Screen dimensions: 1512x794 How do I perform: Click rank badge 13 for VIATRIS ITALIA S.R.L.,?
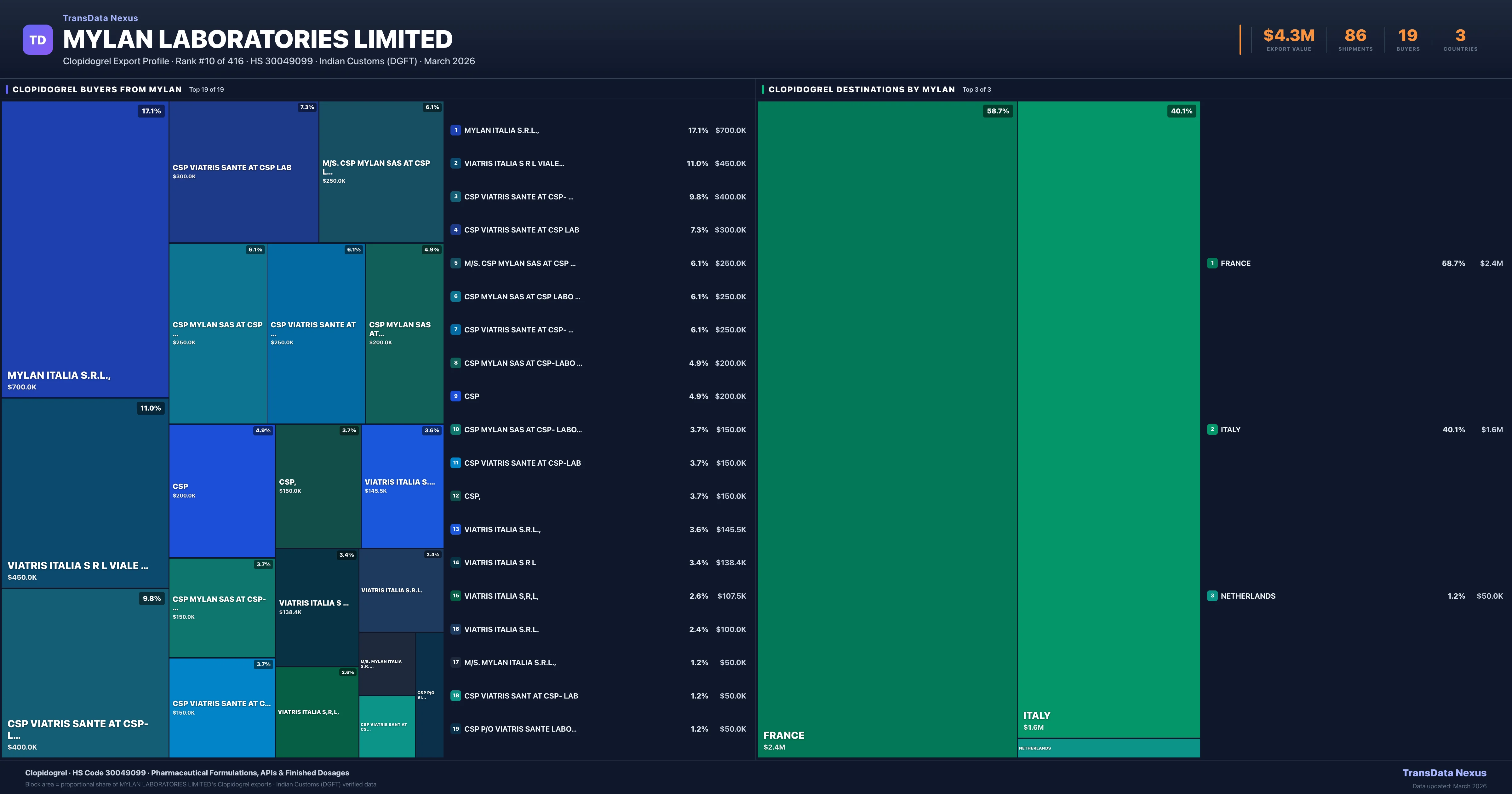(455, 529)
